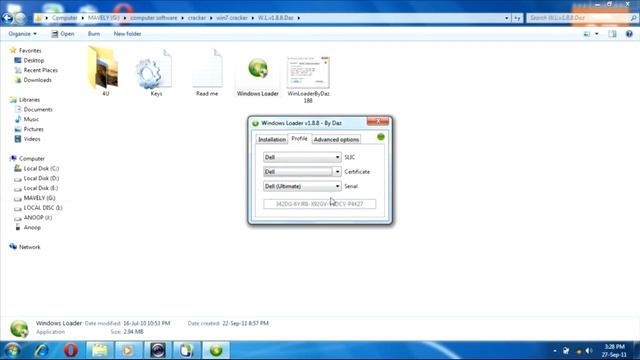This screenshot has height=360, width=640.
Task: Expand the Favorites section
Action: [x=30, y=51]
